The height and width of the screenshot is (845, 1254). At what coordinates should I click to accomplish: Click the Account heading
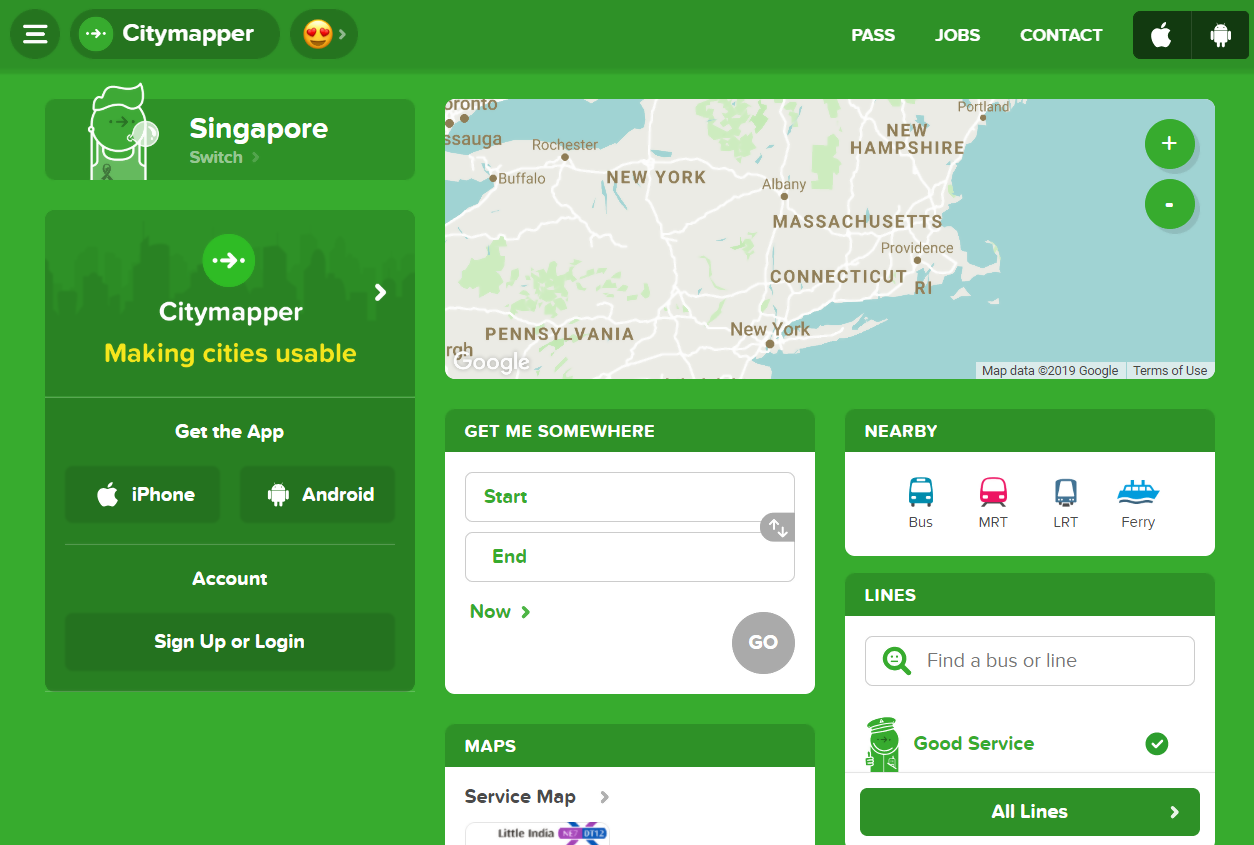point(230,579)
